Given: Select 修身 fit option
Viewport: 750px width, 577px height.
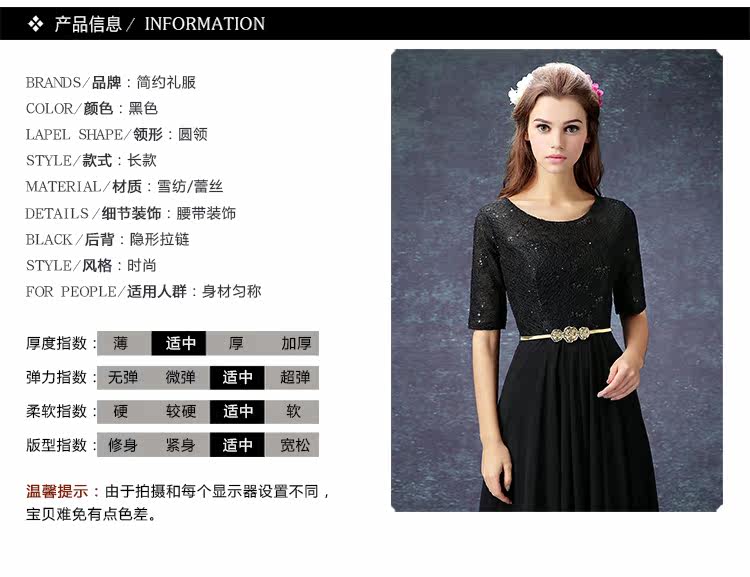Looking at the screenshot, I should pos(123,445).
